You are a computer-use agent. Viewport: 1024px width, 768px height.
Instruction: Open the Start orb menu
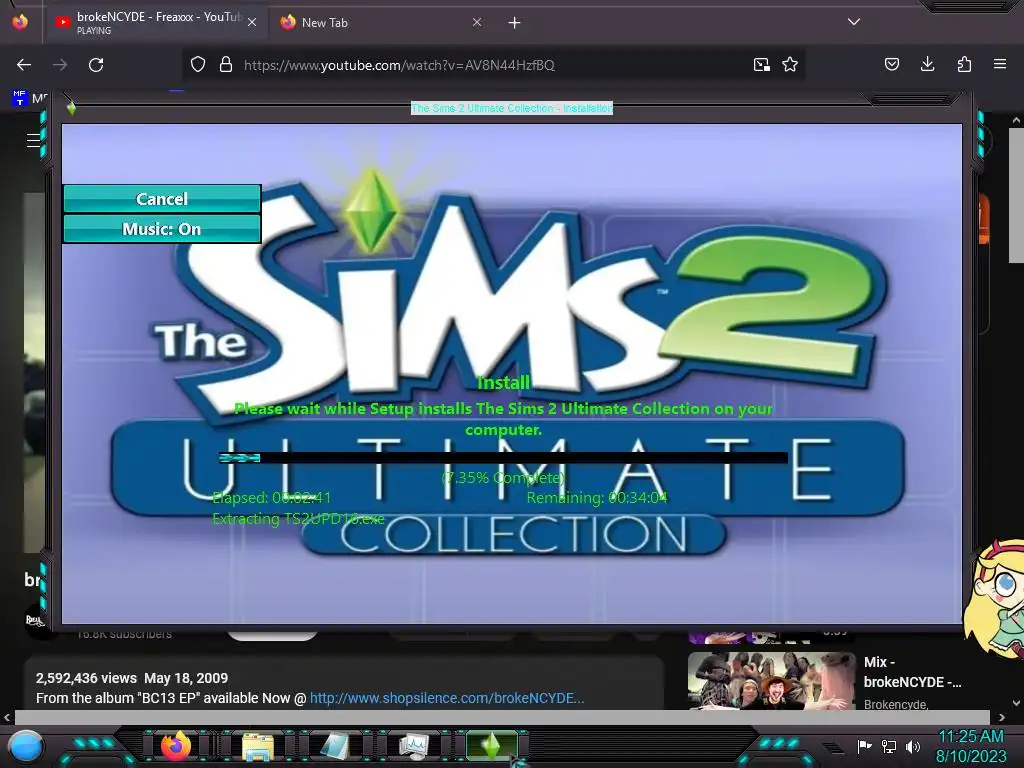pos(26,746)
